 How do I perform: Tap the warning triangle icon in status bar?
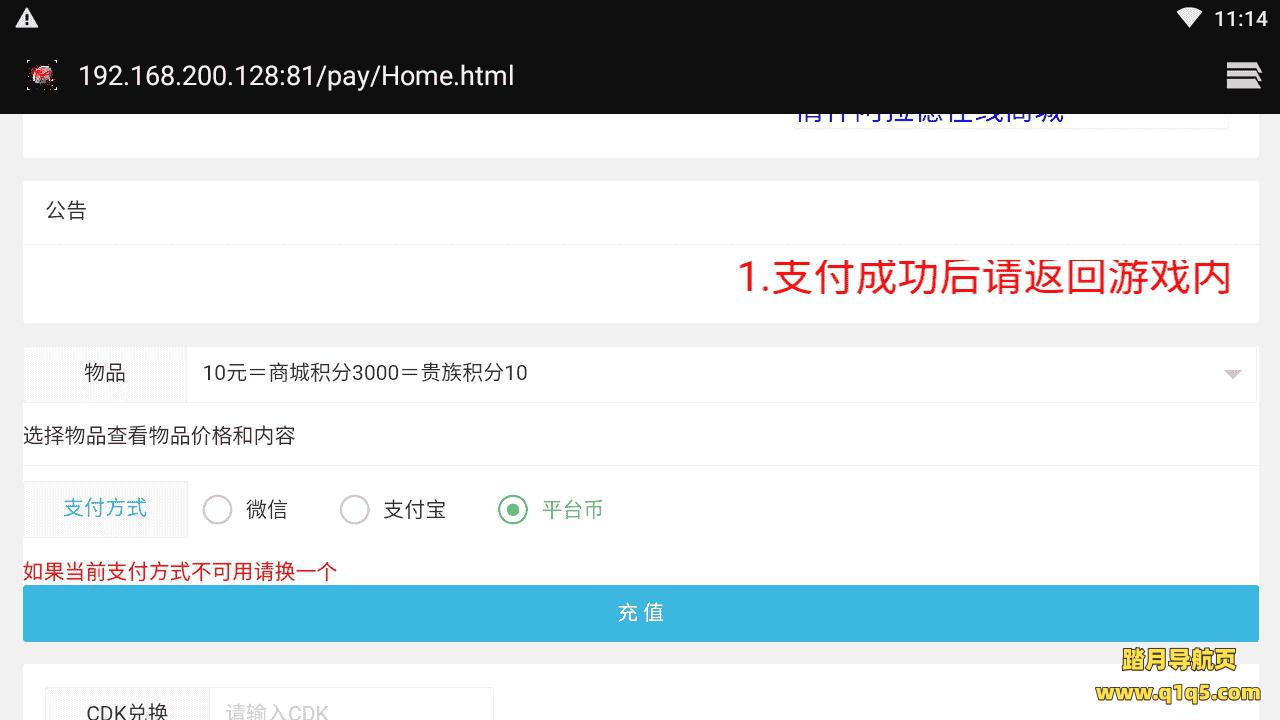point(27,18)
